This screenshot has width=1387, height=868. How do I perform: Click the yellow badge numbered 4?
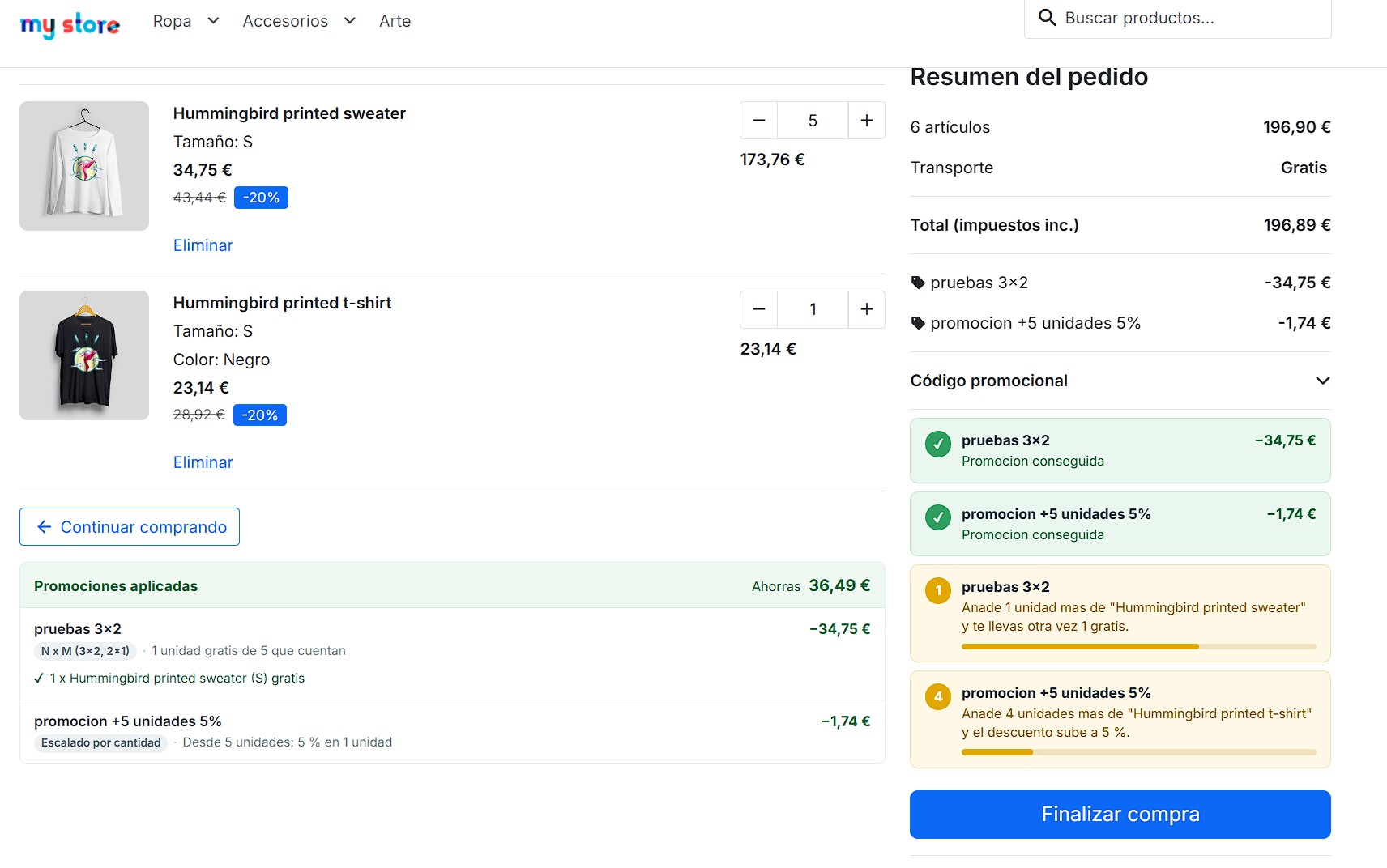tap(938, 696)
